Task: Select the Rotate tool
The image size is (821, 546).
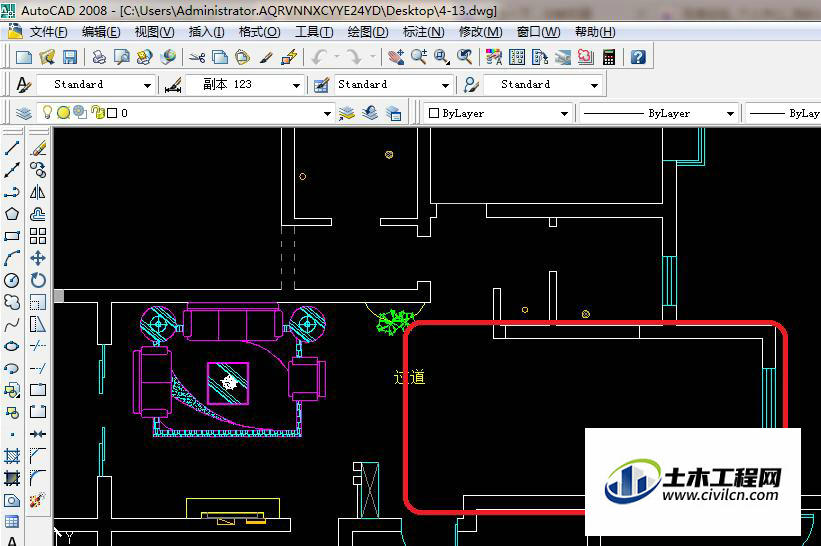Action: pos(38,280)
